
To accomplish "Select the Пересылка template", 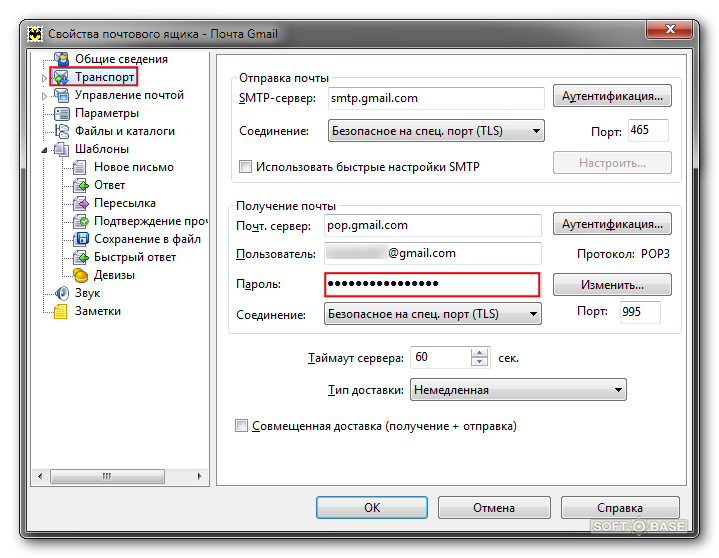I will [x=125, y=203].
